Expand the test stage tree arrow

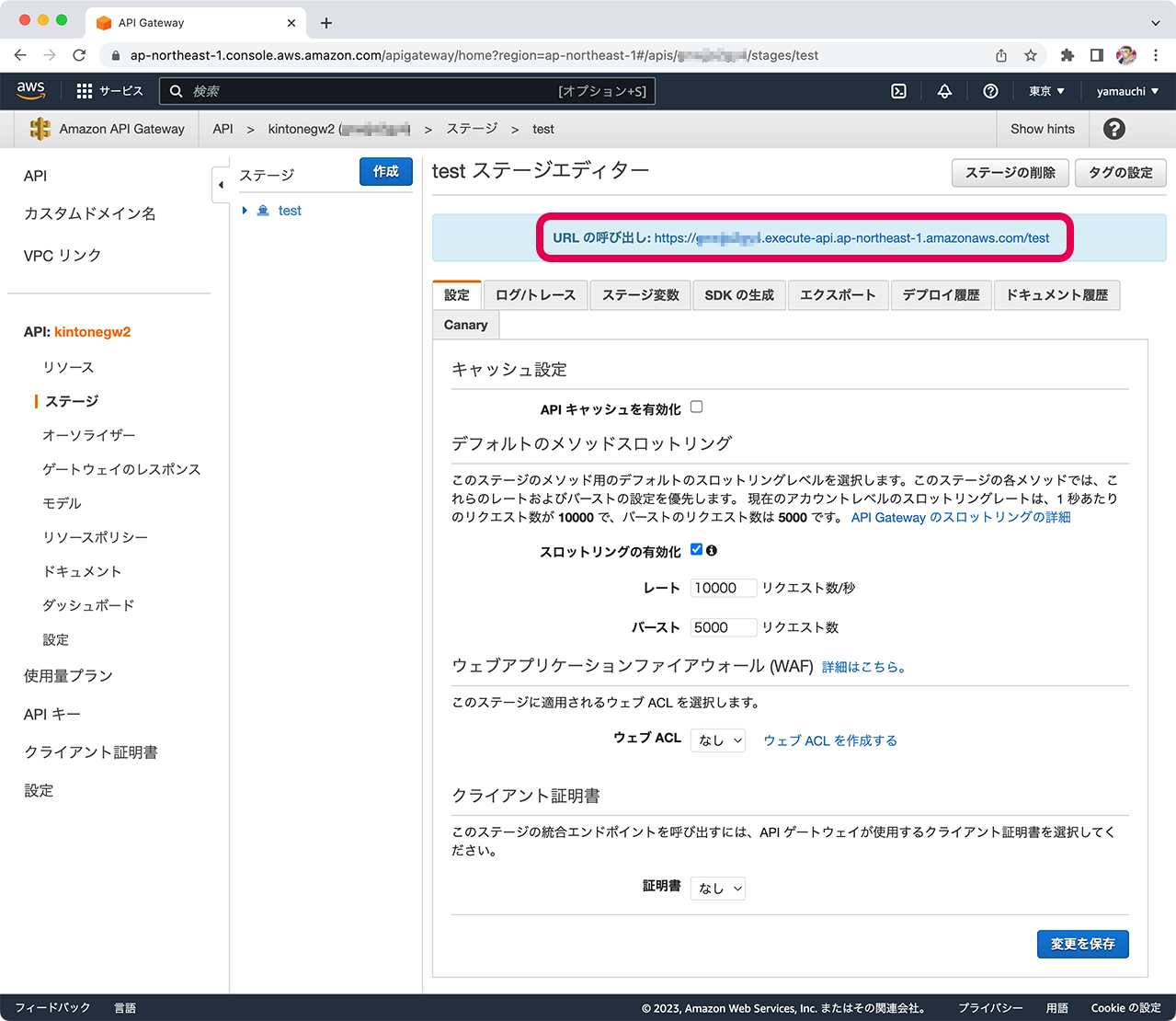pyautogui.click(x=245, y=211)
